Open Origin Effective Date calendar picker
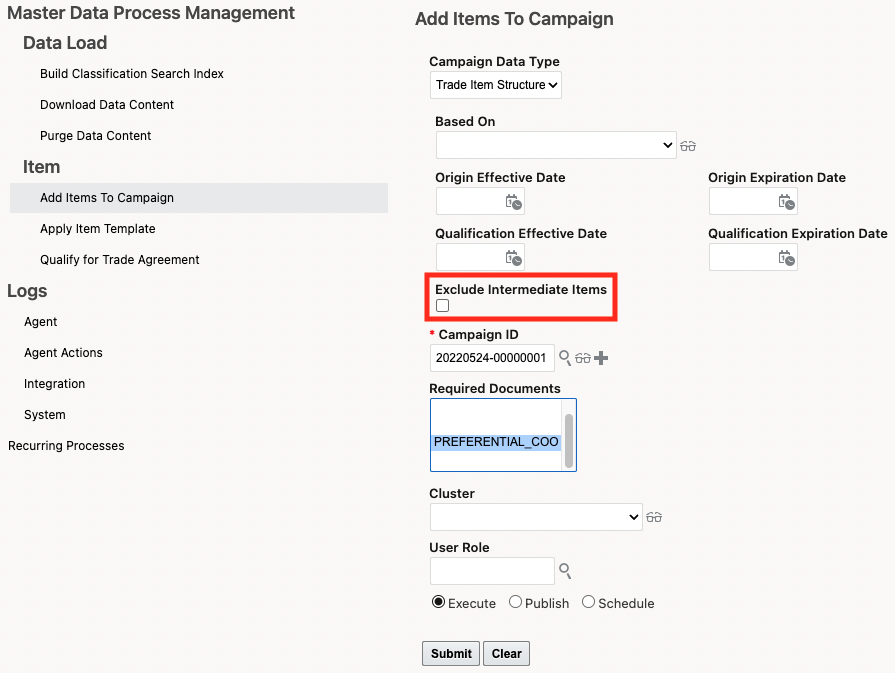The image size is (895, 673). click(514, 202)
